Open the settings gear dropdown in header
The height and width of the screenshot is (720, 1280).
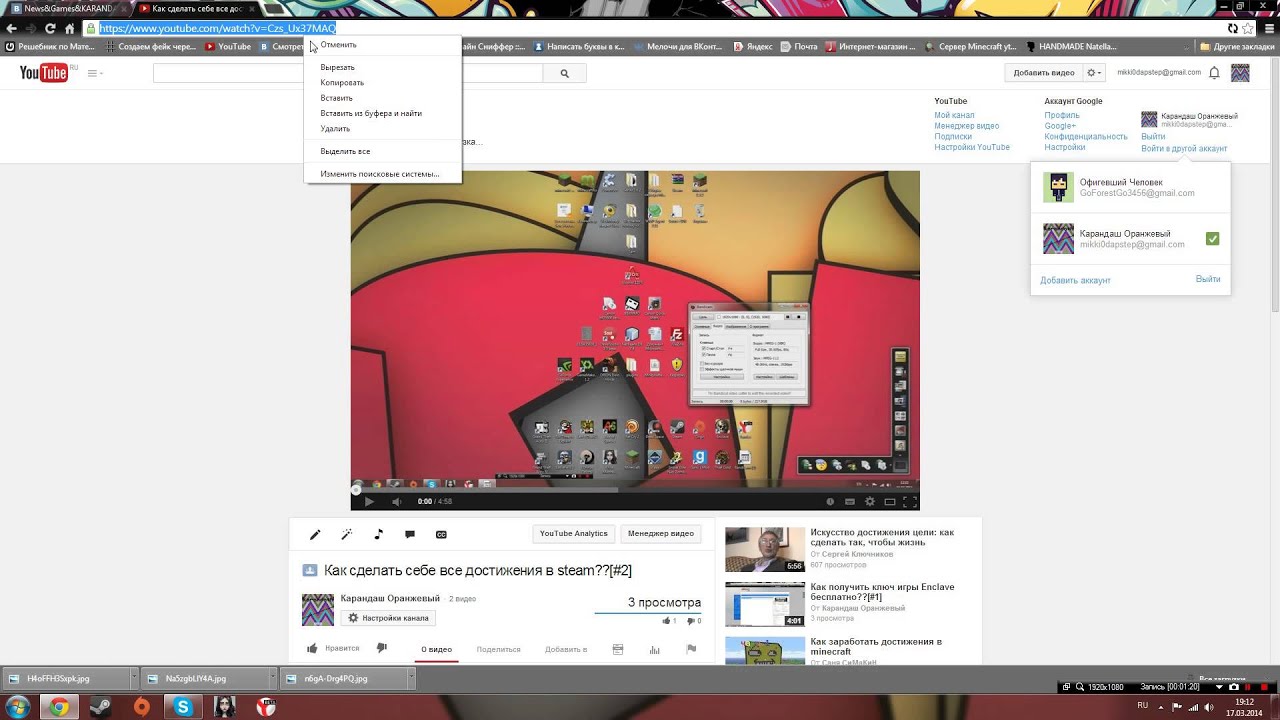pyautogui.click(x=1095, y=73)
